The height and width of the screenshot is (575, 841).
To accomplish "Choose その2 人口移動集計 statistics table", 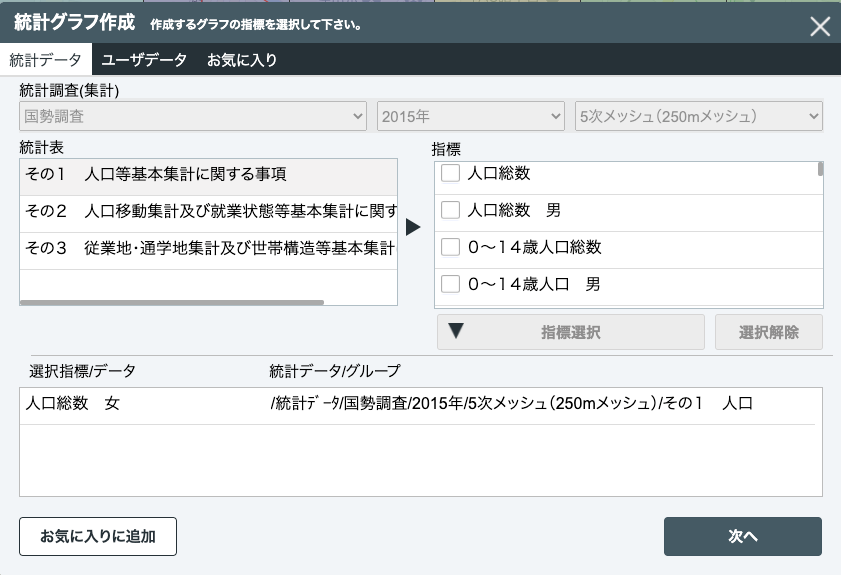I will (208, 211).
